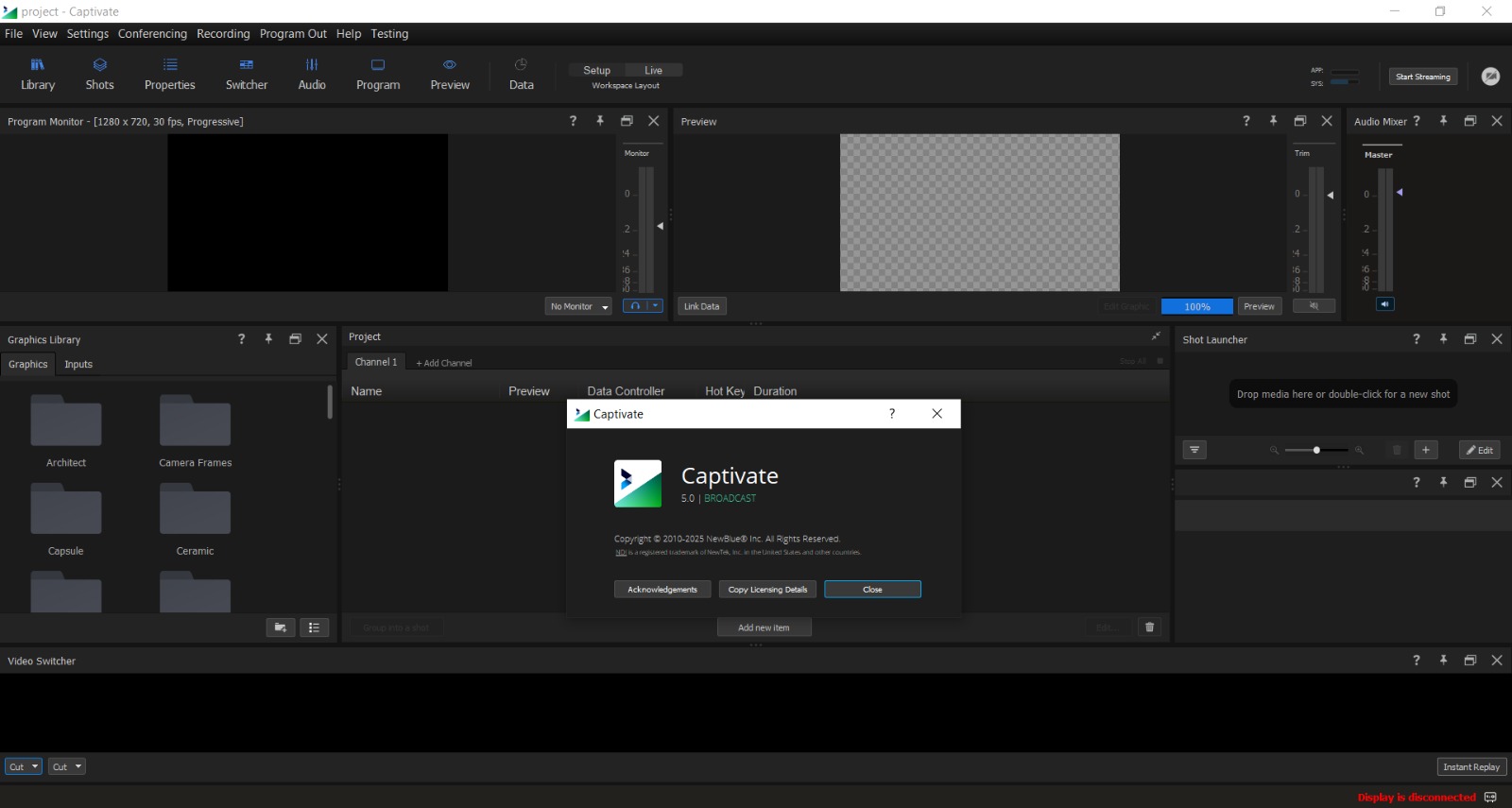Open the Audio toolbar icon

312,74
